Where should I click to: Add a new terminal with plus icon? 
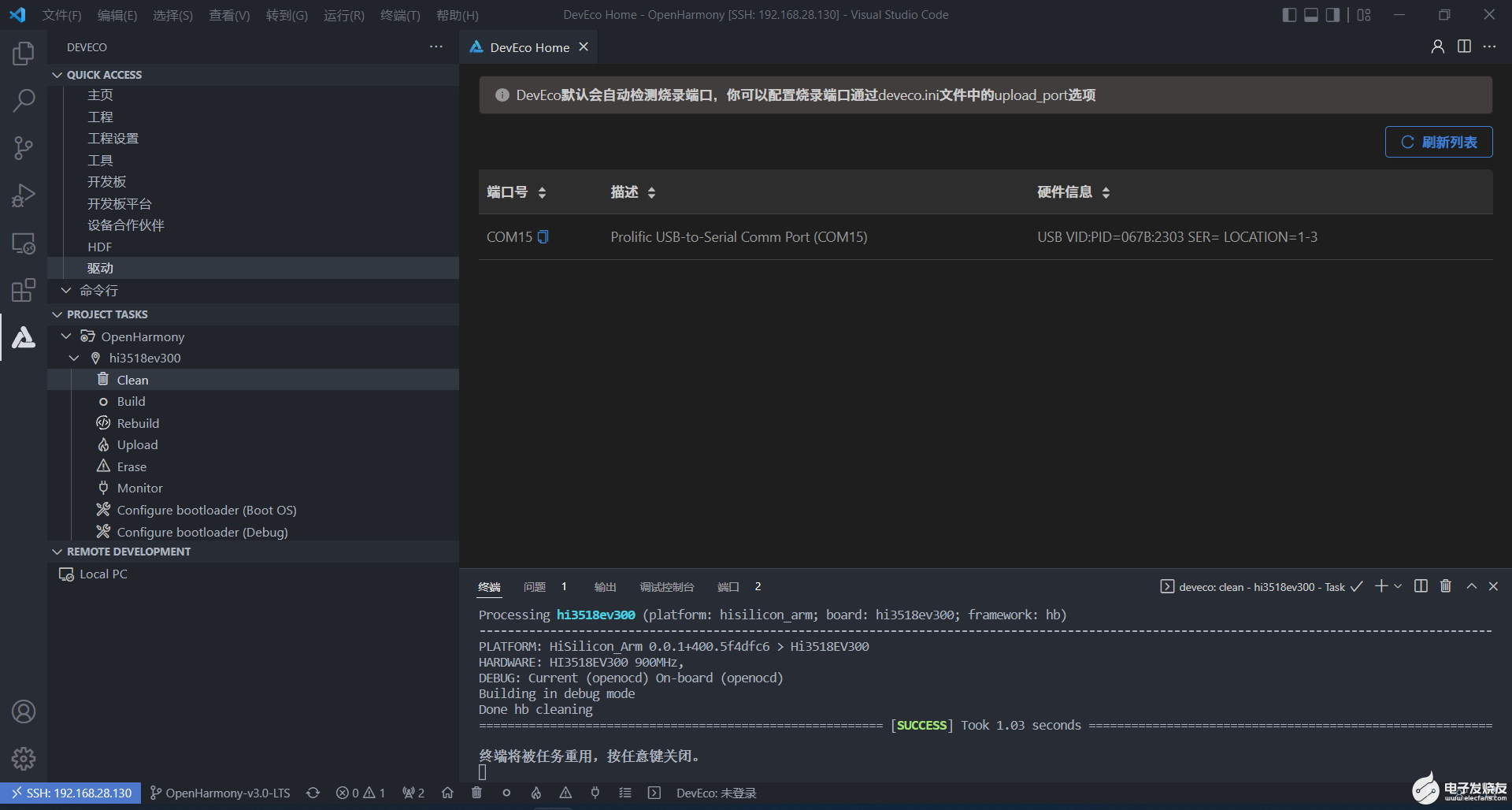1381,586
